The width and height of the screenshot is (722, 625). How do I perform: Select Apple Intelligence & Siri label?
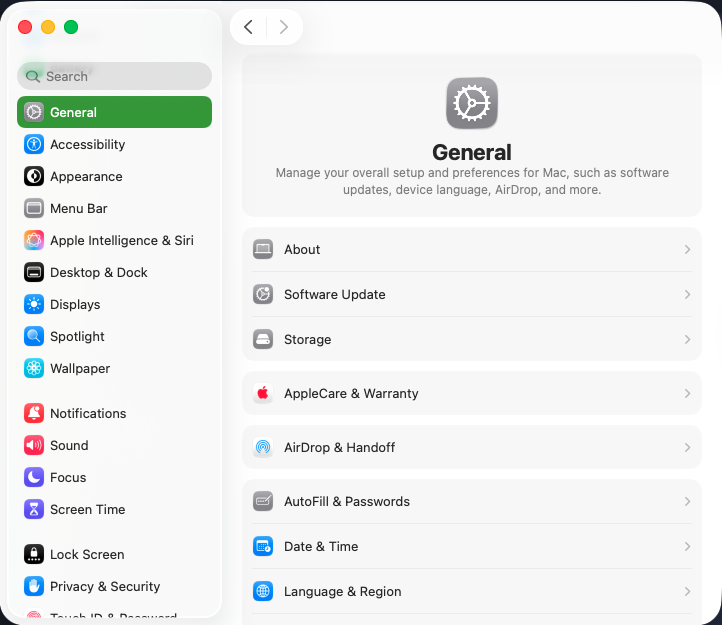coord(122,240)
